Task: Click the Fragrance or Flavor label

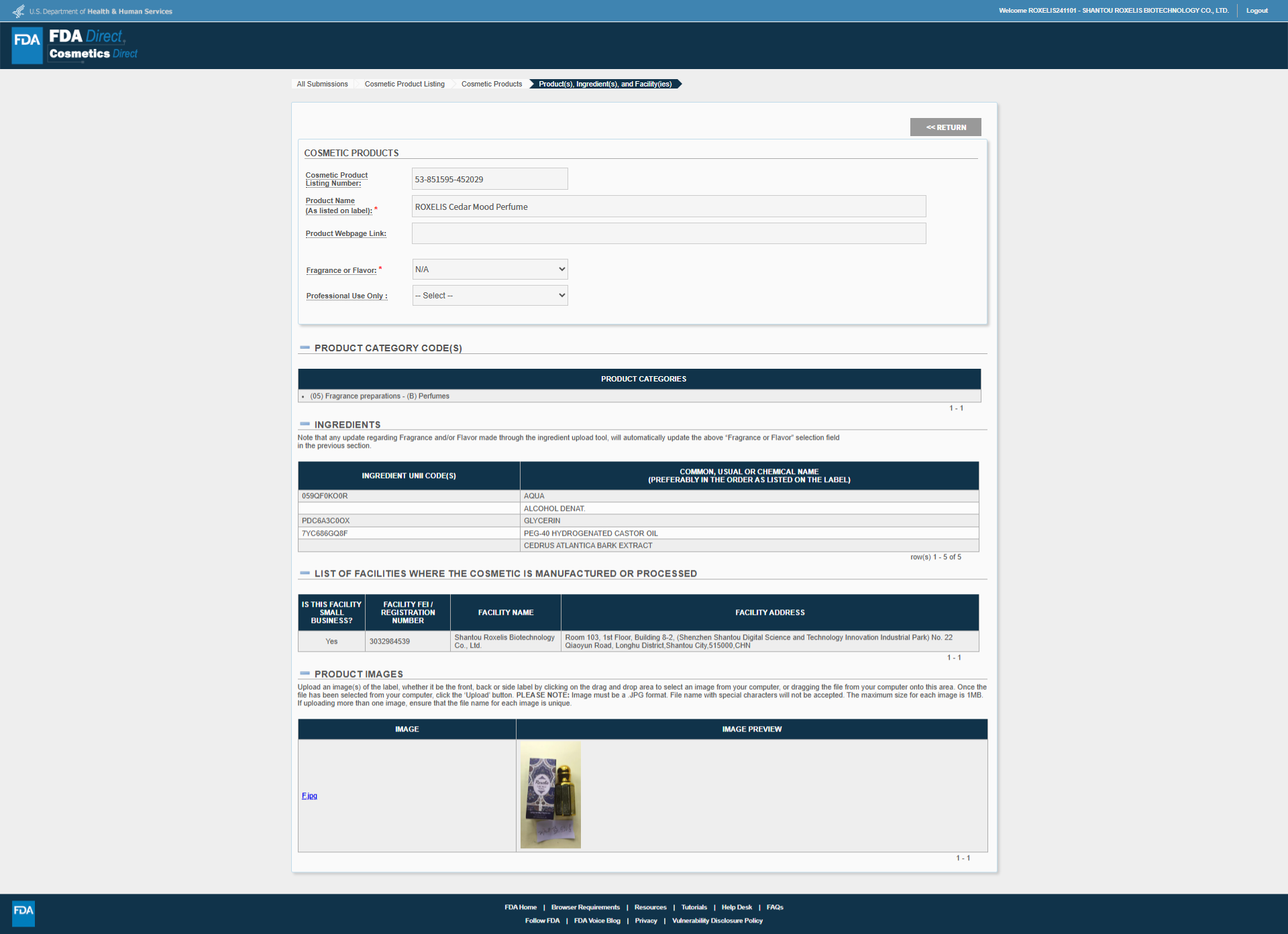Action: tap(341, 270)
